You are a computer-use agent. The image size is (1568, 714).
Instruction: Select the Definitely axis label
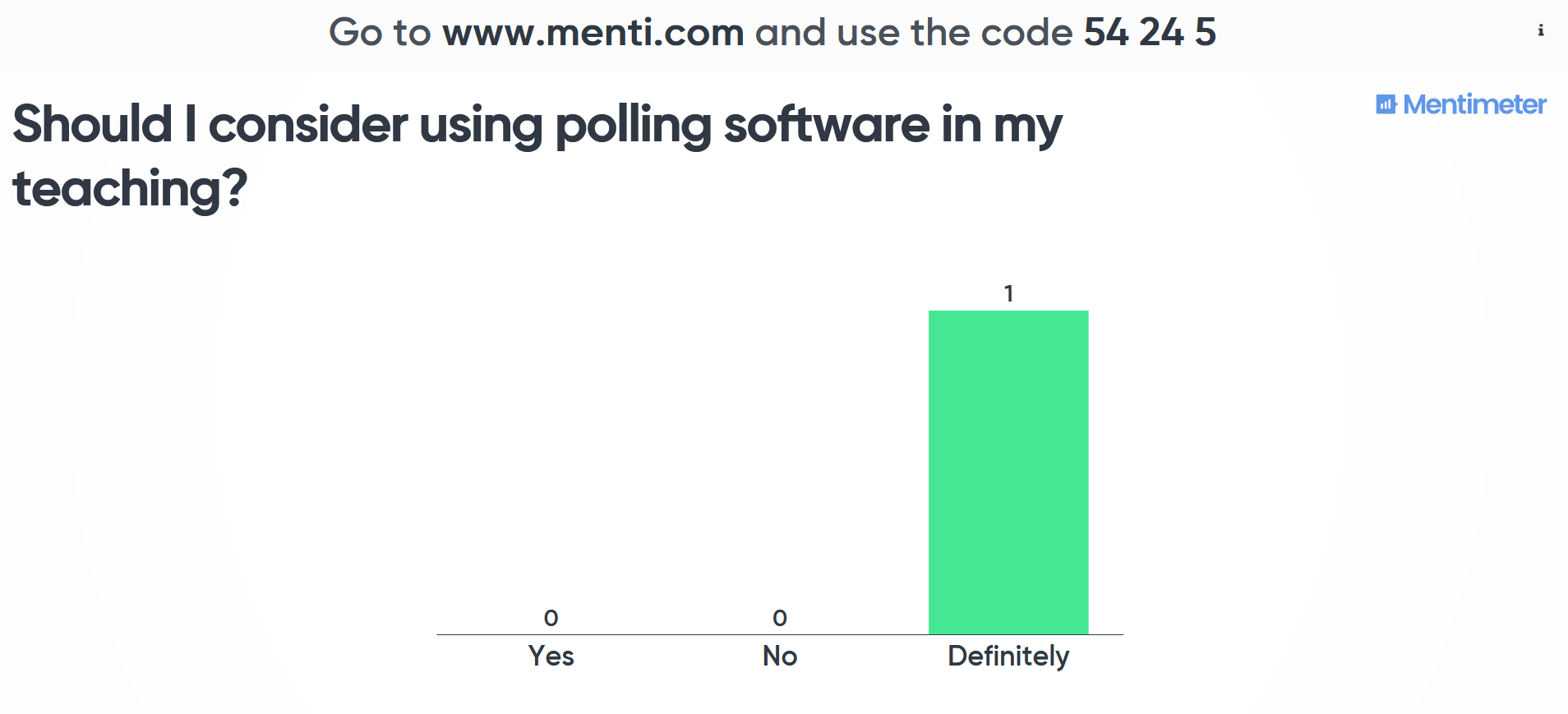pyautogui.click(x=1008, y=656)
